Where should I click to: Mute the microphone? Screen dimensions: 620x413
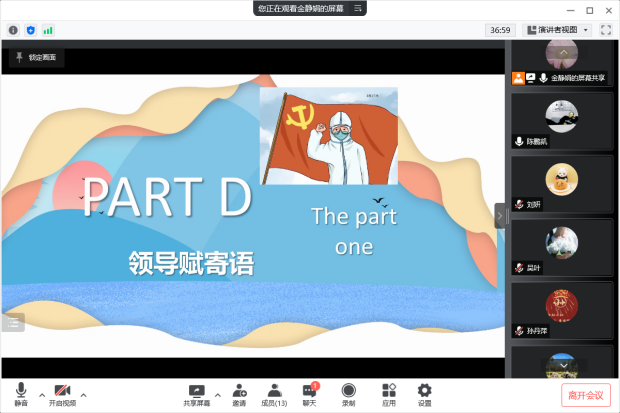point(21,394)
